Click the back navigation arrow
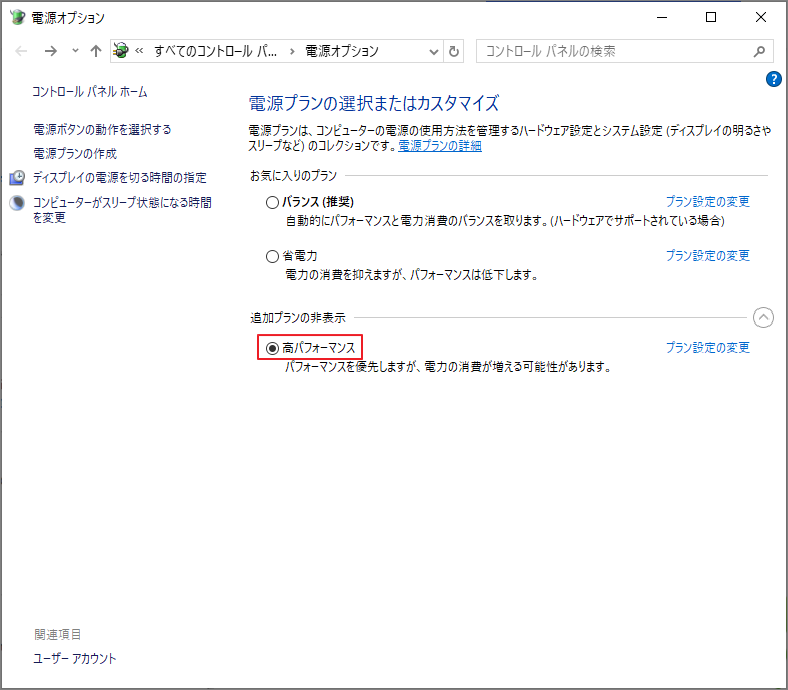 point(21,51)
